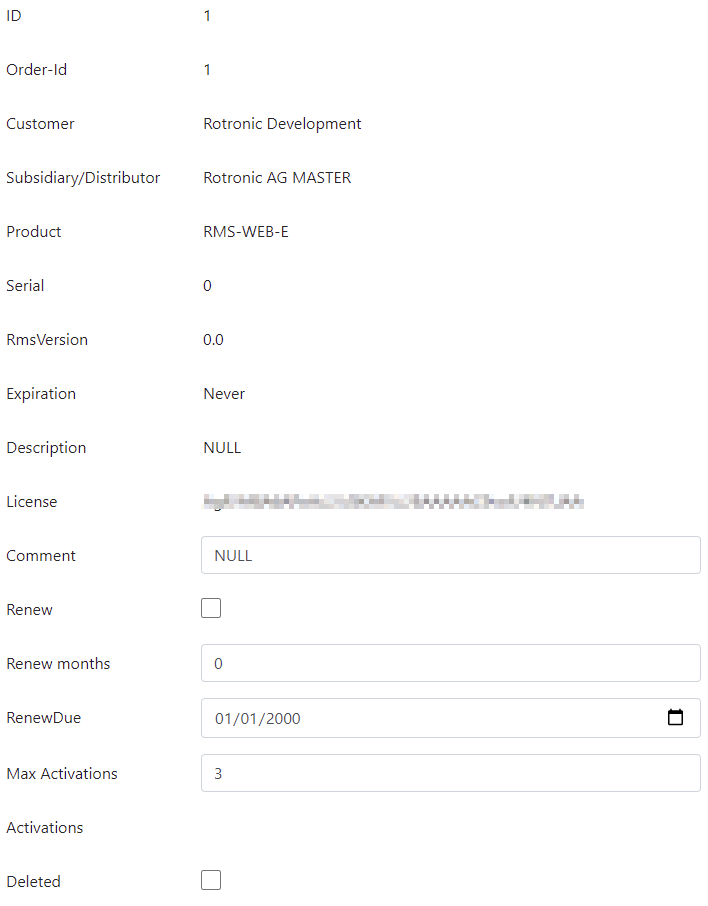
Task: Click the Serial label
Action: (25, 285)
